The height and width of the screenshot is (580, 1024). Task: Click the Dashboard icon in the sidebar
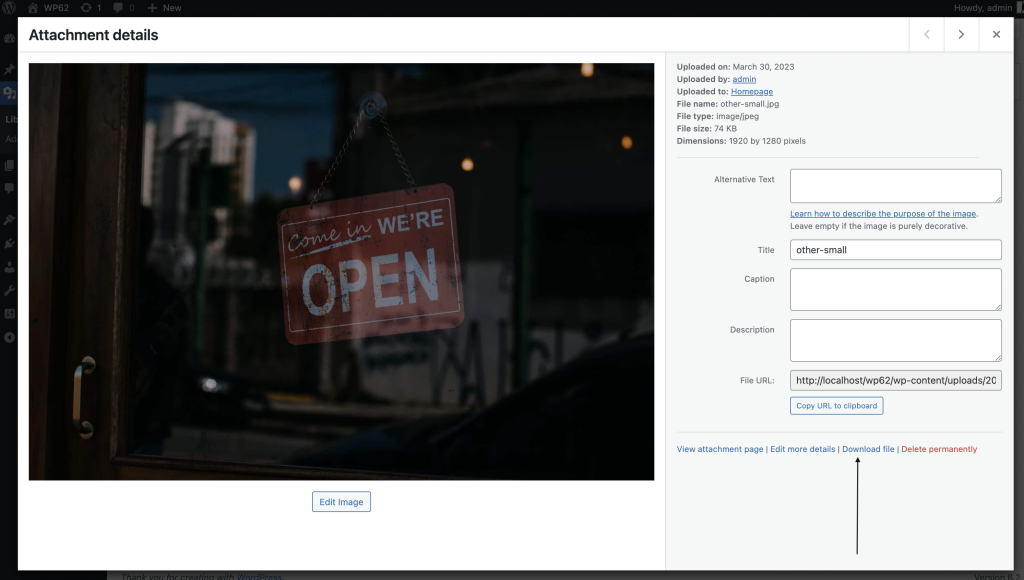(x=9, y=38)
